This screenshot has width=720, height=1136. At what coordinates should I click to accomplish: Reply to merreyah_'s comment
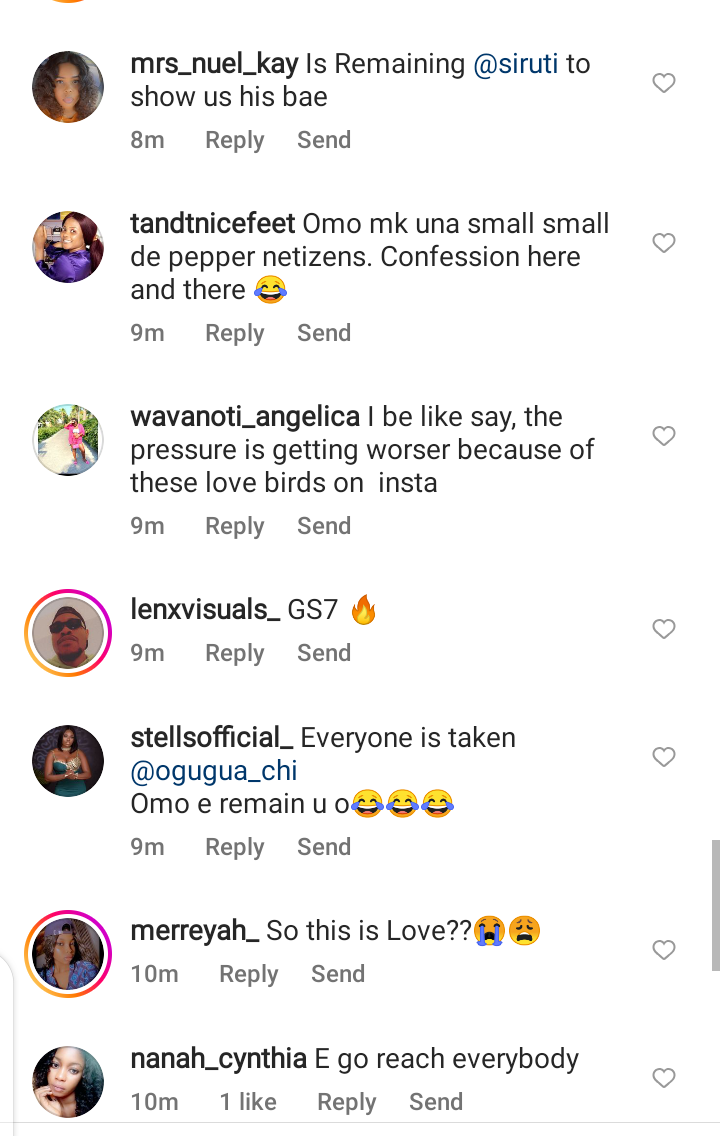point(248,974)
